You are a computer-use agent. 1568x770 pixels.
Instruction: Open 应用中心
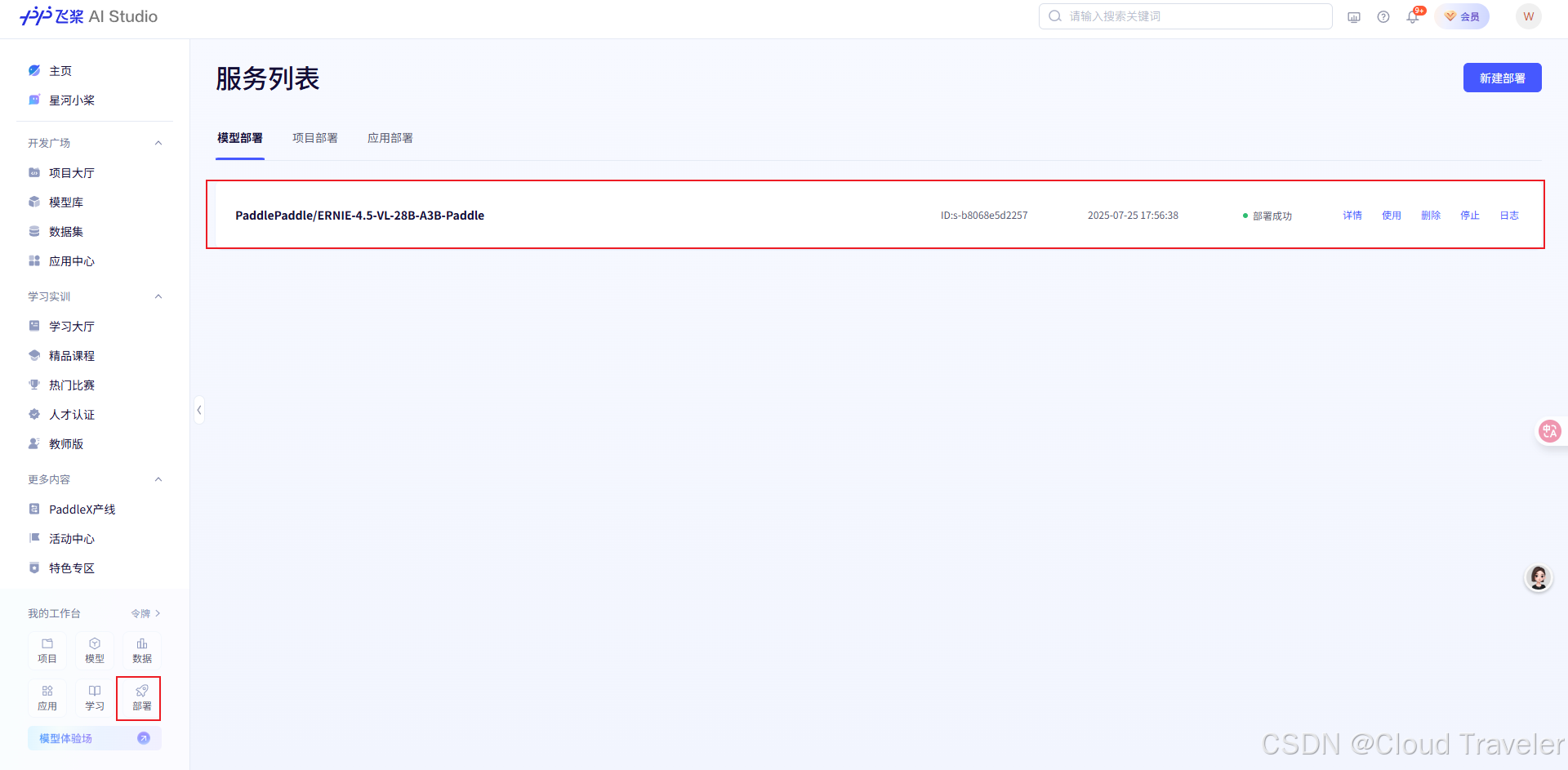(72, 261)
